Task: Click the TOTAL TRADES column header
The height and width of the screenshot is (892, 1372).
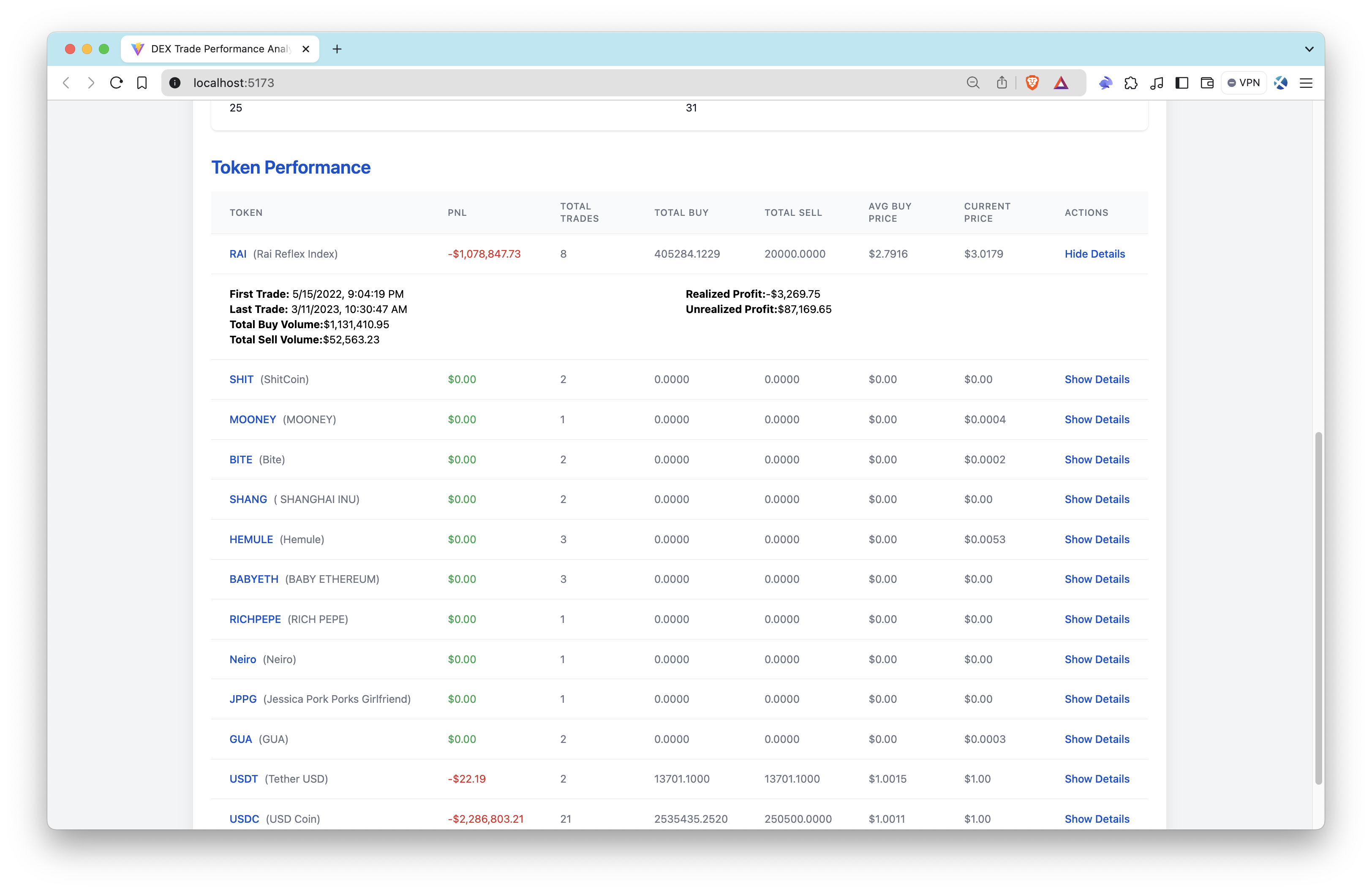Action: (580, 212)
